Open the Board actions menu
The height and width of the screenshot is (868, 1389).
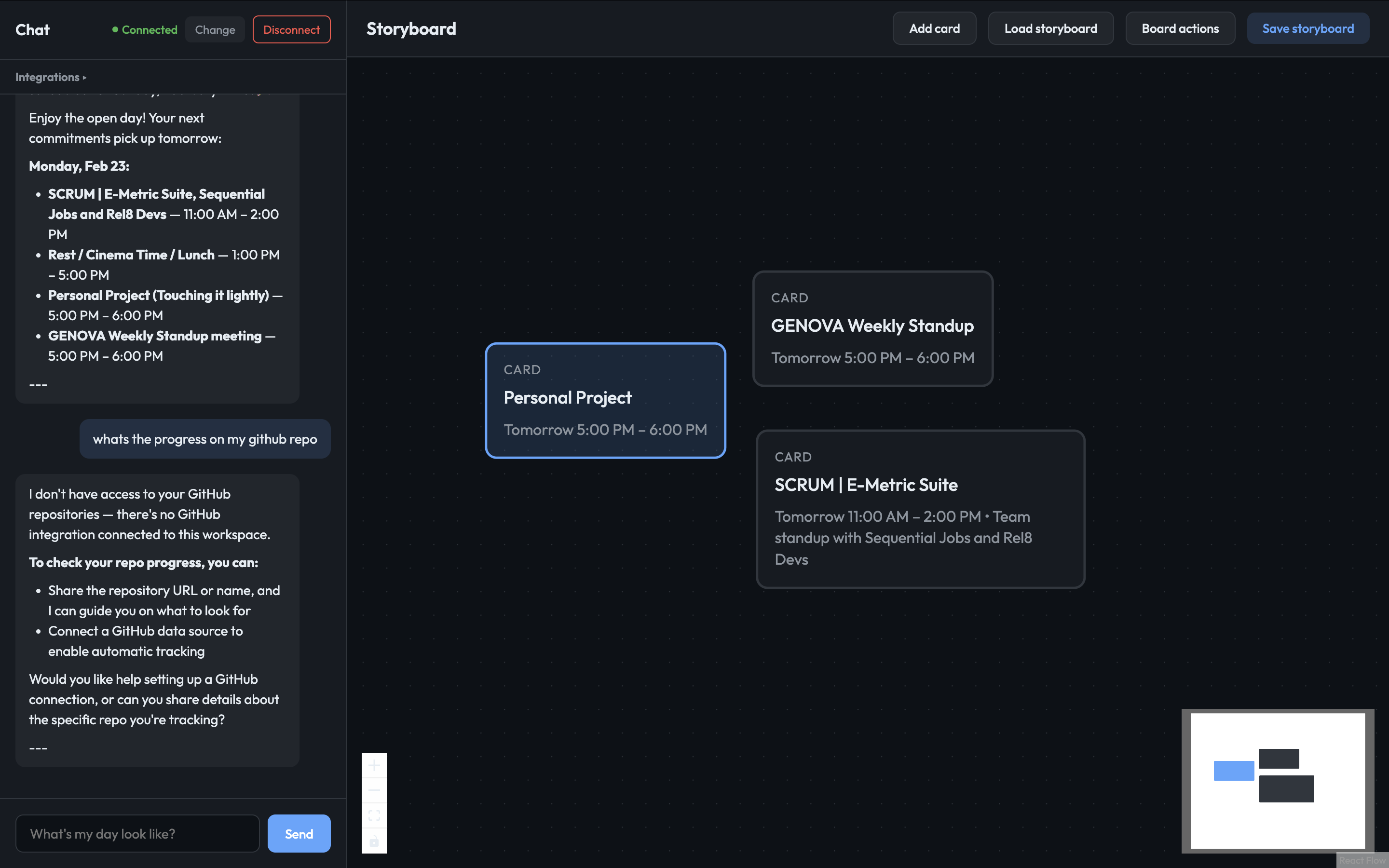pyautogui.click(x=1180, y=29)
